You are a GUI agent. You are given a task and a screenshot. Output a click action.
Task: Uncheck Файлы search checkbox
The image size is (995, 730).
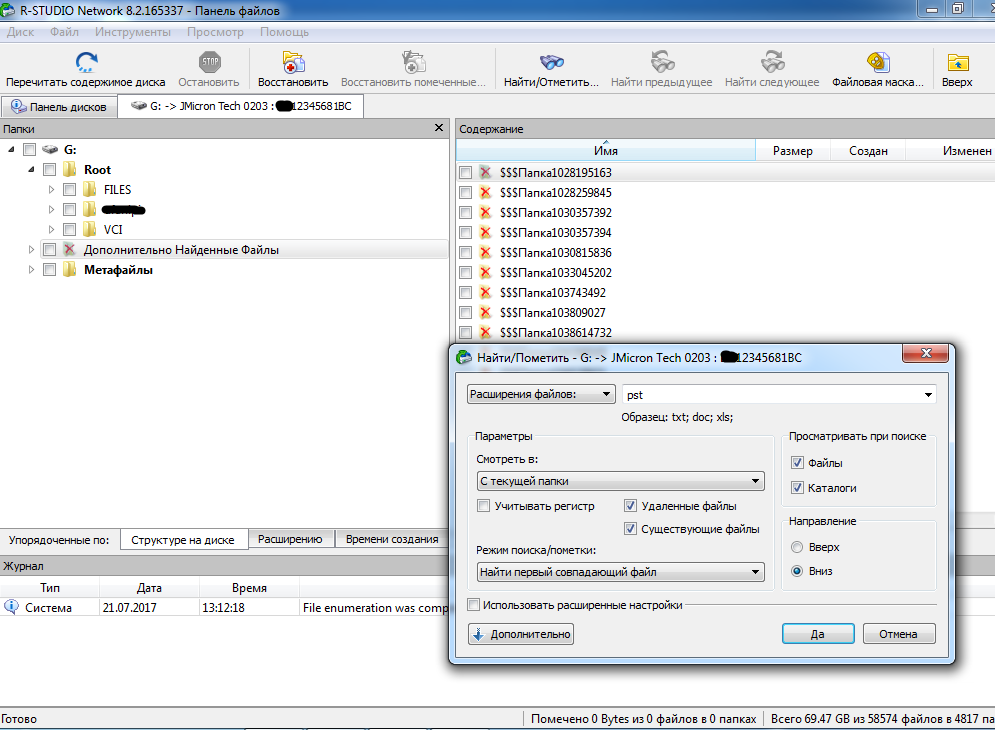798,463
